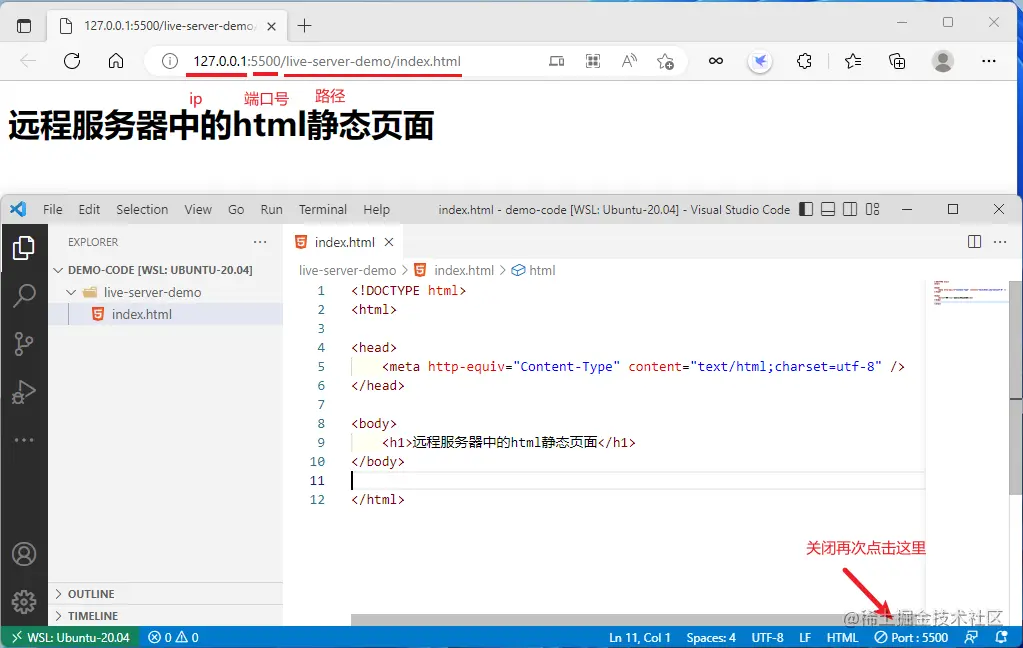Open the View menu
Screen dimensions: 1023x648
(198, 209)
